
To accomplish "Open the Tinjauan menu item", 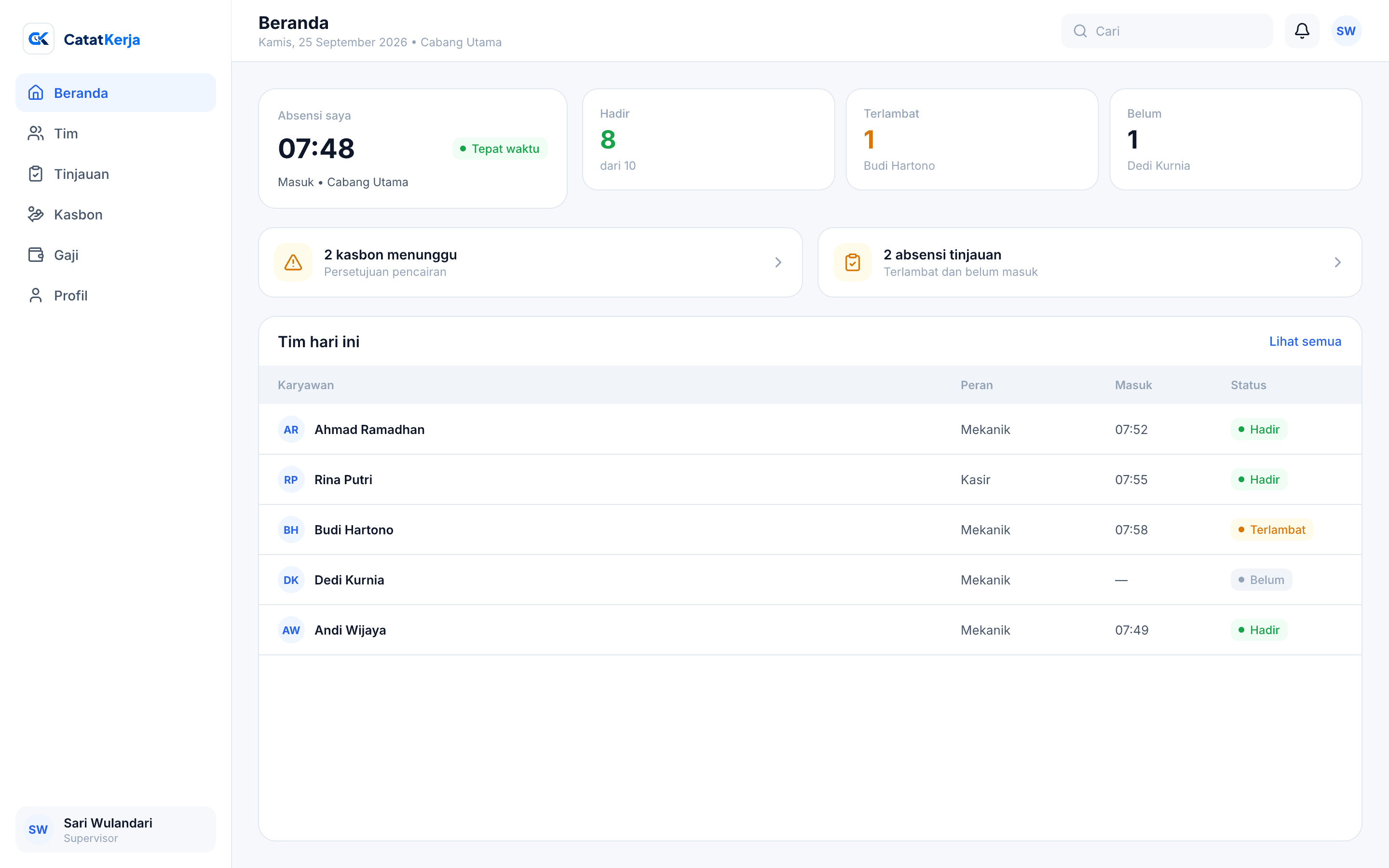I will 115,174.
